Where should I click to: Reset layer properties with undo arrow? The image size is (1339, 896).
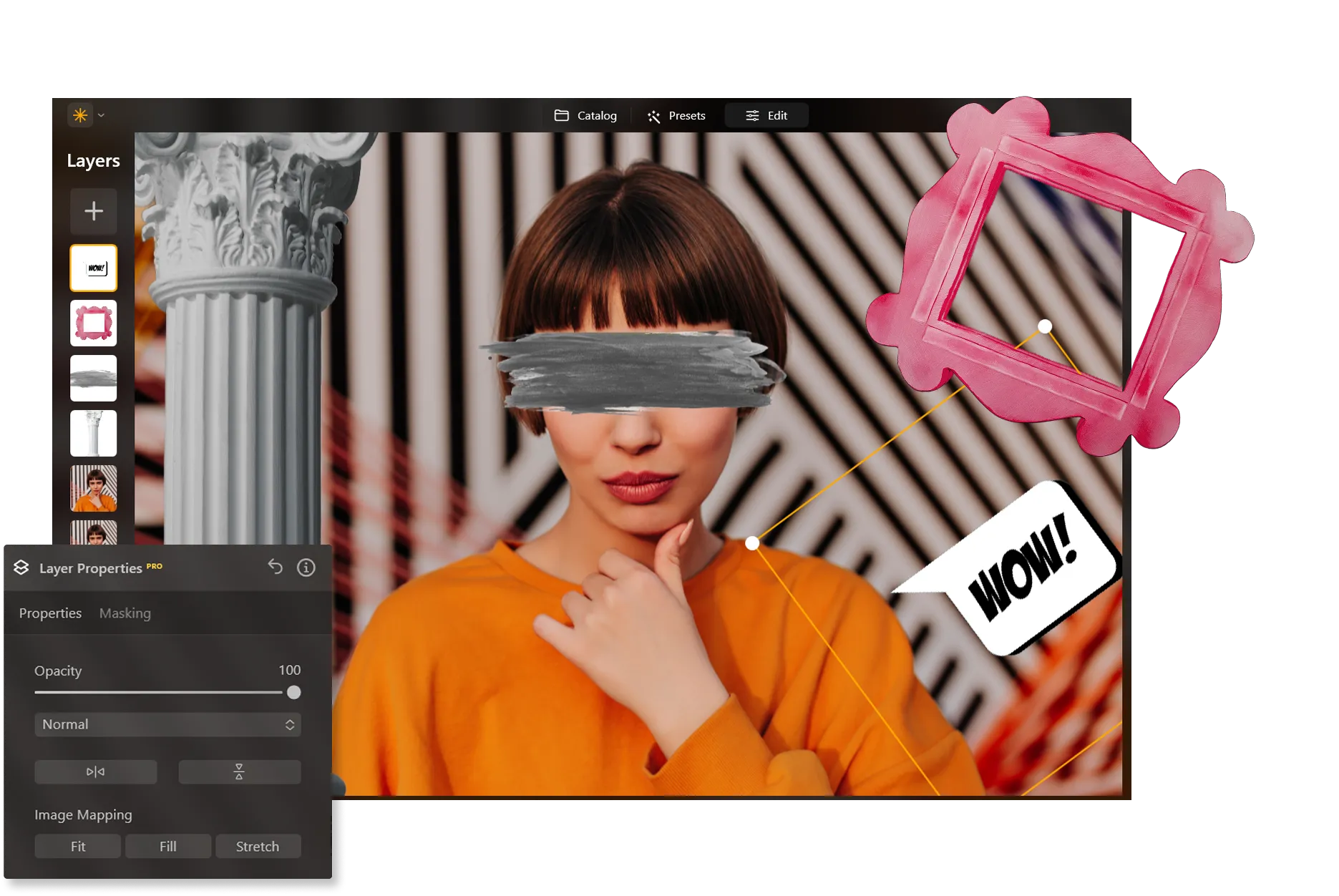tap(276, 567)
